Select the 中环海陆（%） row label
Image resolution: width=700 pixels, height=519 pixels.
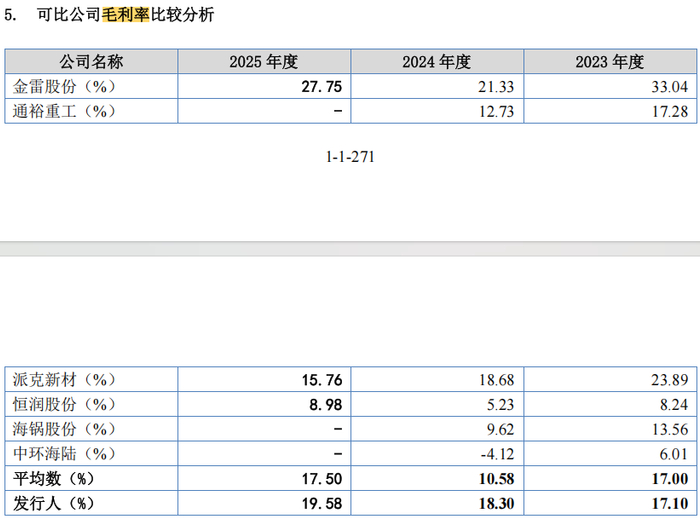[x=64, y=453]
